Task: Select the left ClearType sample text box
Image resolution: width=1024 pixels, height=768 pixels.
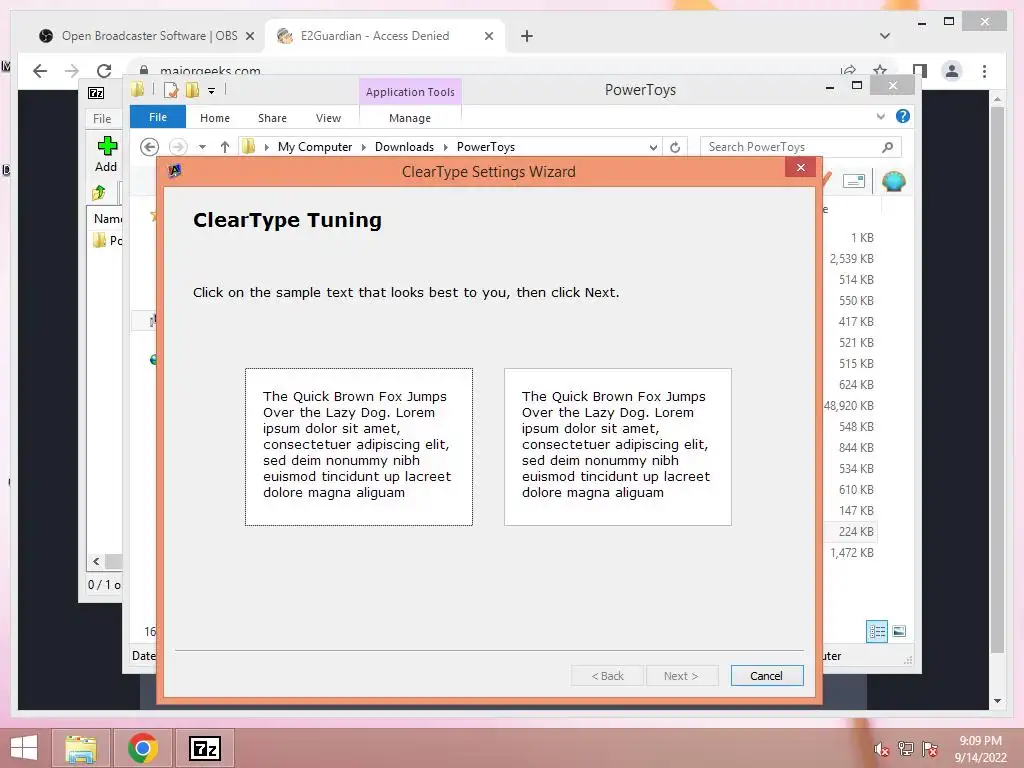Action: (x=359, y=447)
